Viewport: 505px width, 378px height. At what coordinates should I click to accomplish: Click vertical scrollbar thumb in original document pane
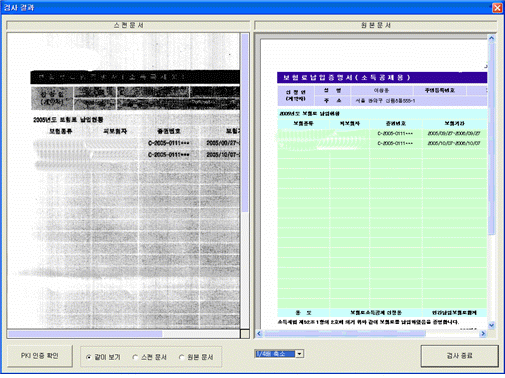[491, 138]
